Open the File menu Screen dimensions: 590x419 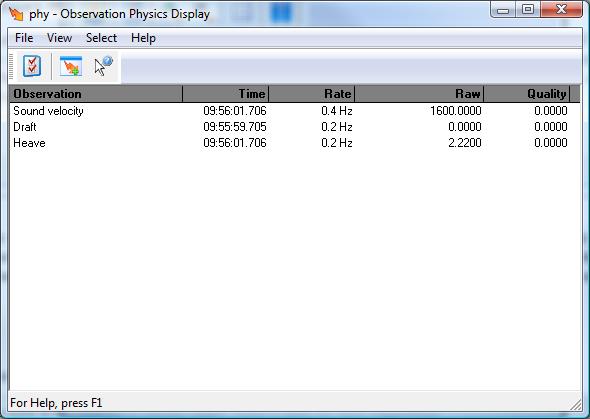click(x=24, y=38)
